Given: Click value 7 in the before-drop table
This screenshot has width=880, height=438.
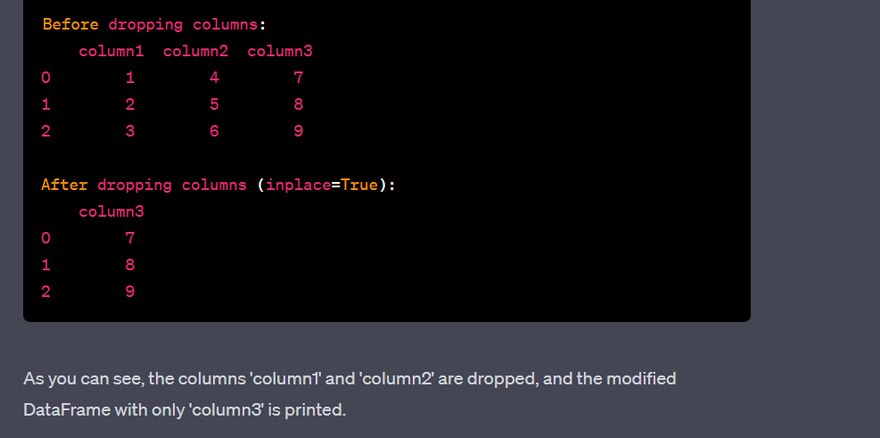Looking at the screenshot, I should [298, 78].
